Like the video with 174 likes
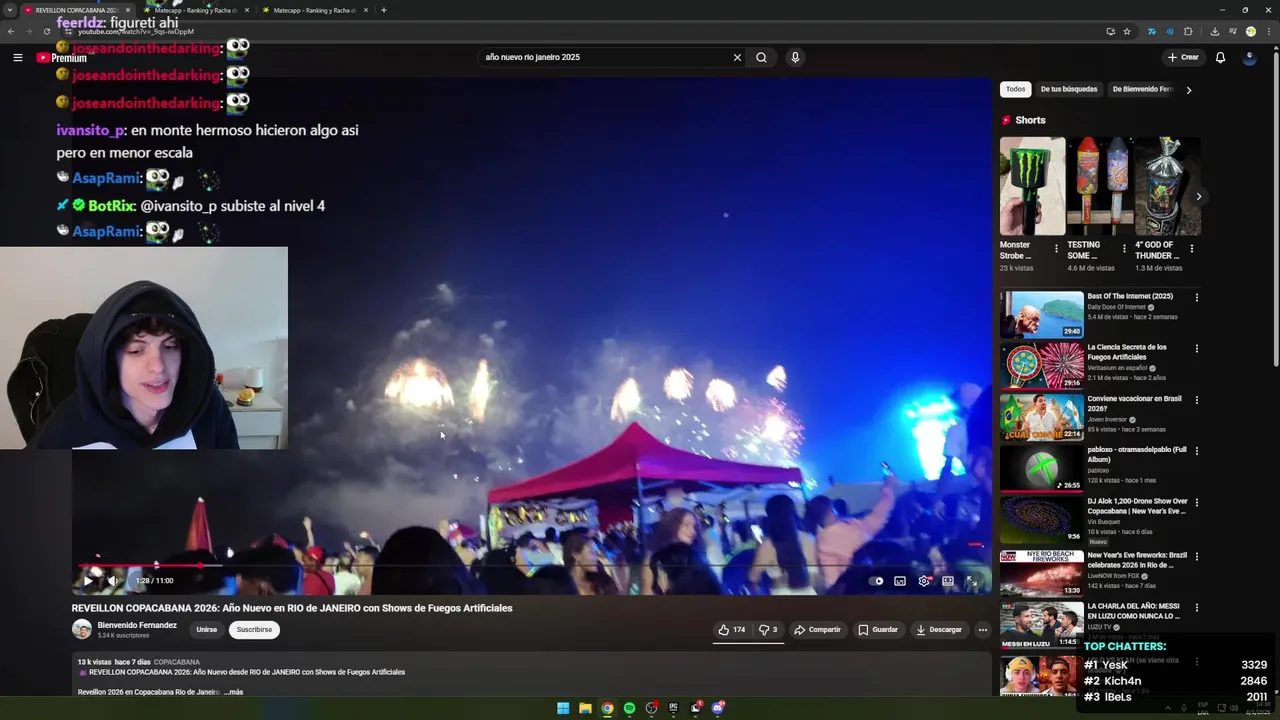 click(731, 630)
